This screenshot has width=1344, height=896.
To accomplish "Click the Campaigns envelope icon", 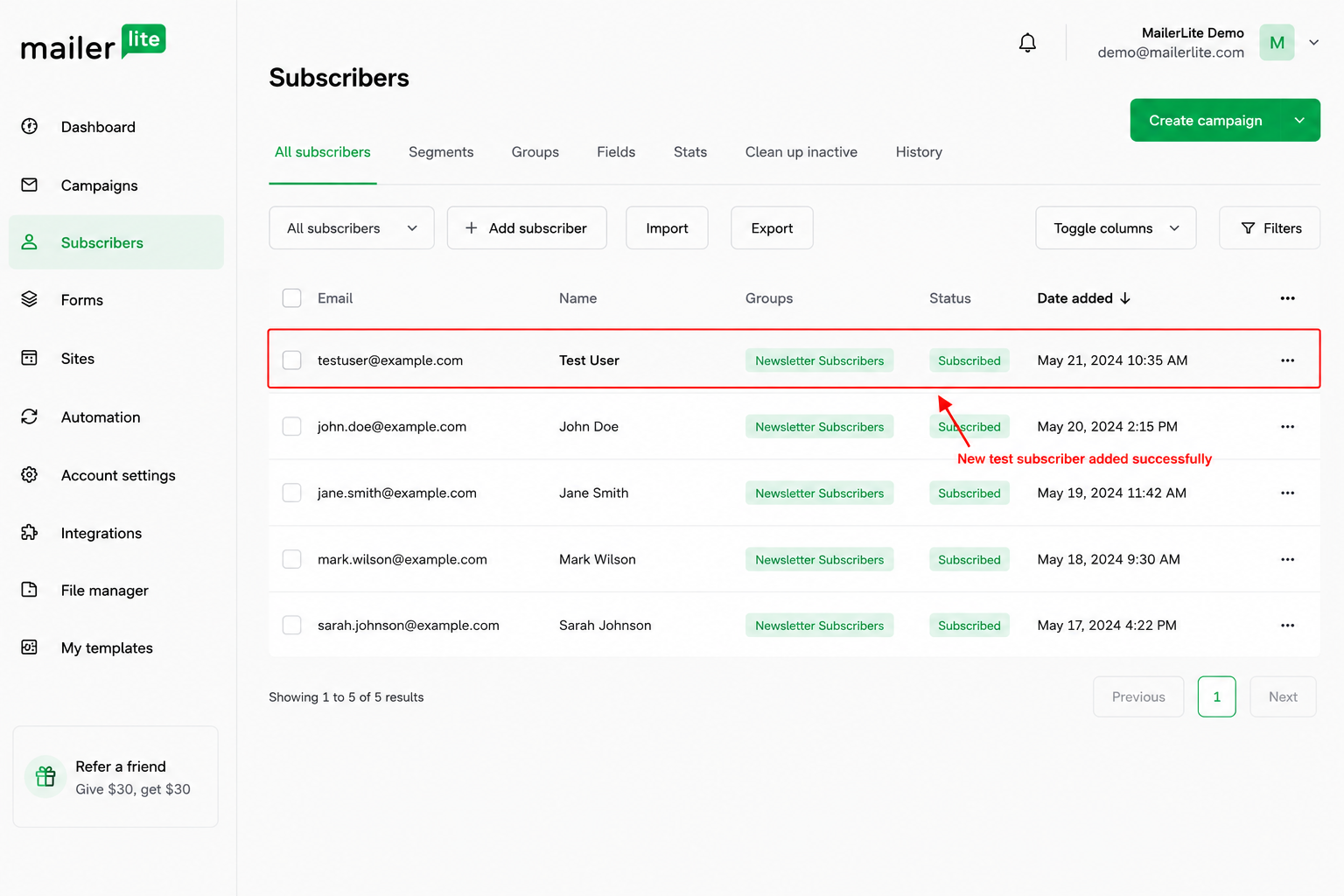I will click(30, 185).
